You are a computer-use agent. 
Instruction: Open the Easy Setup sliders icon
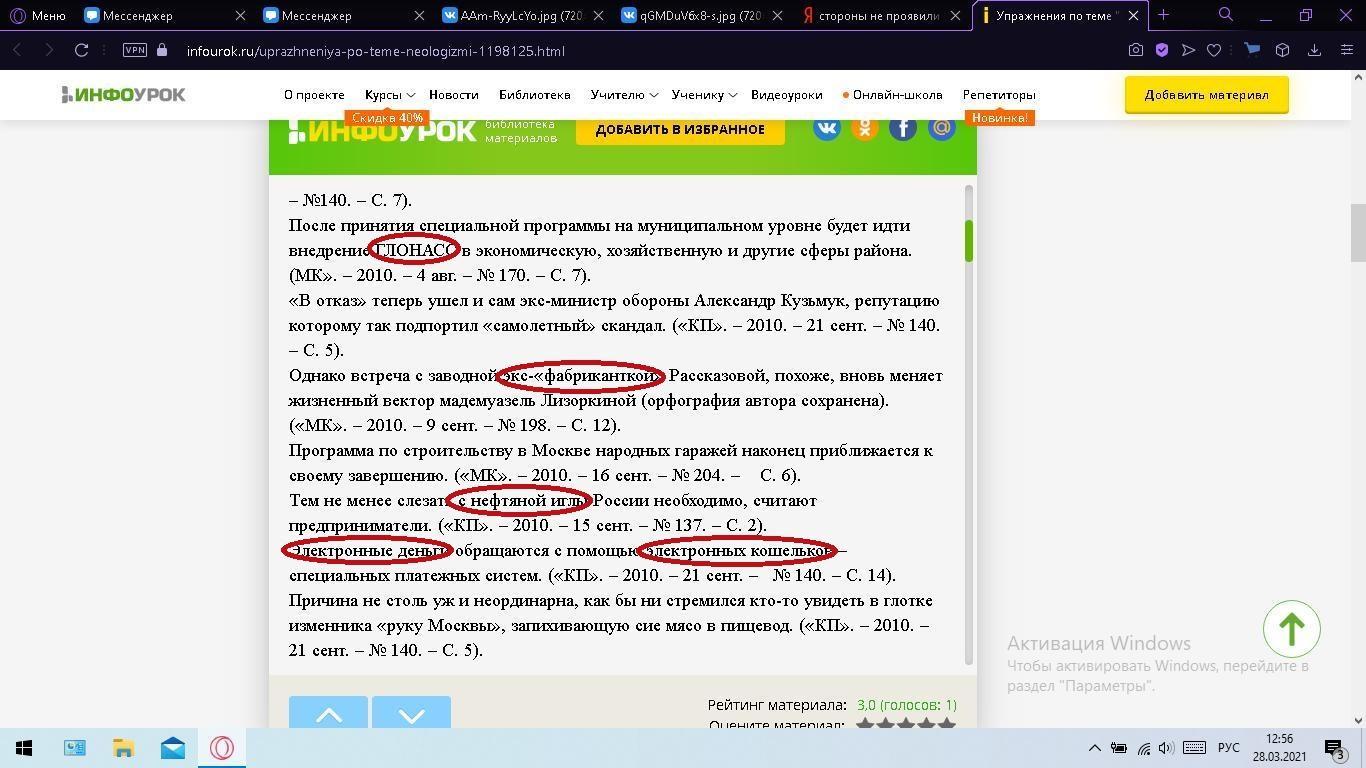1346,50
